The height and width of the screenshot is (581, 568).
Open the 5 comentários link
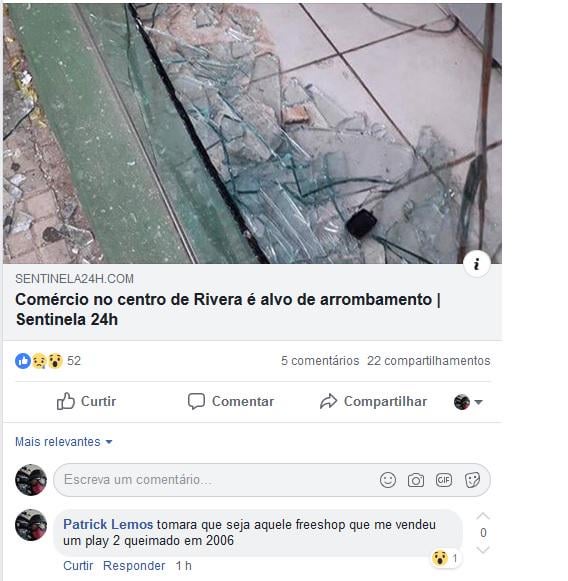point(320,361)
